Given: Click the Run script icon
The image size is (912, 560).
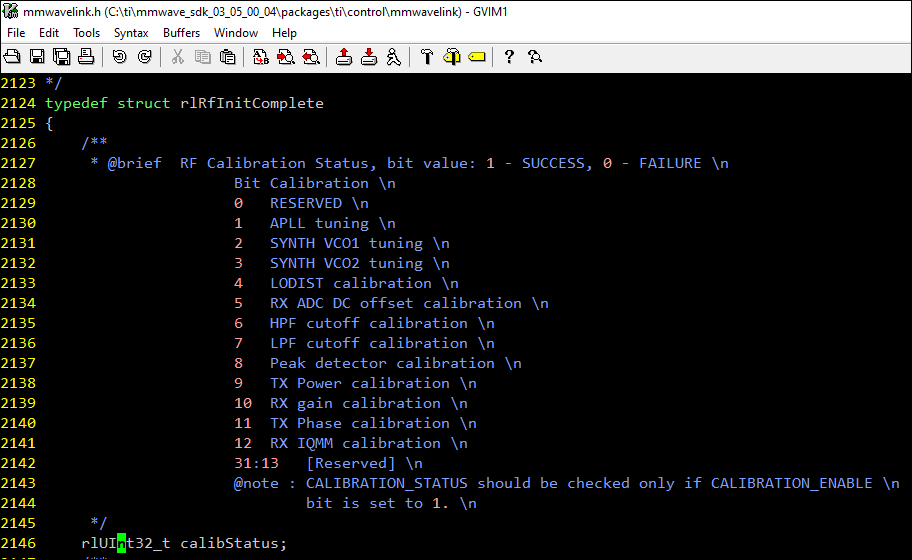Looking at the screenshot, I should coord(394,56).
